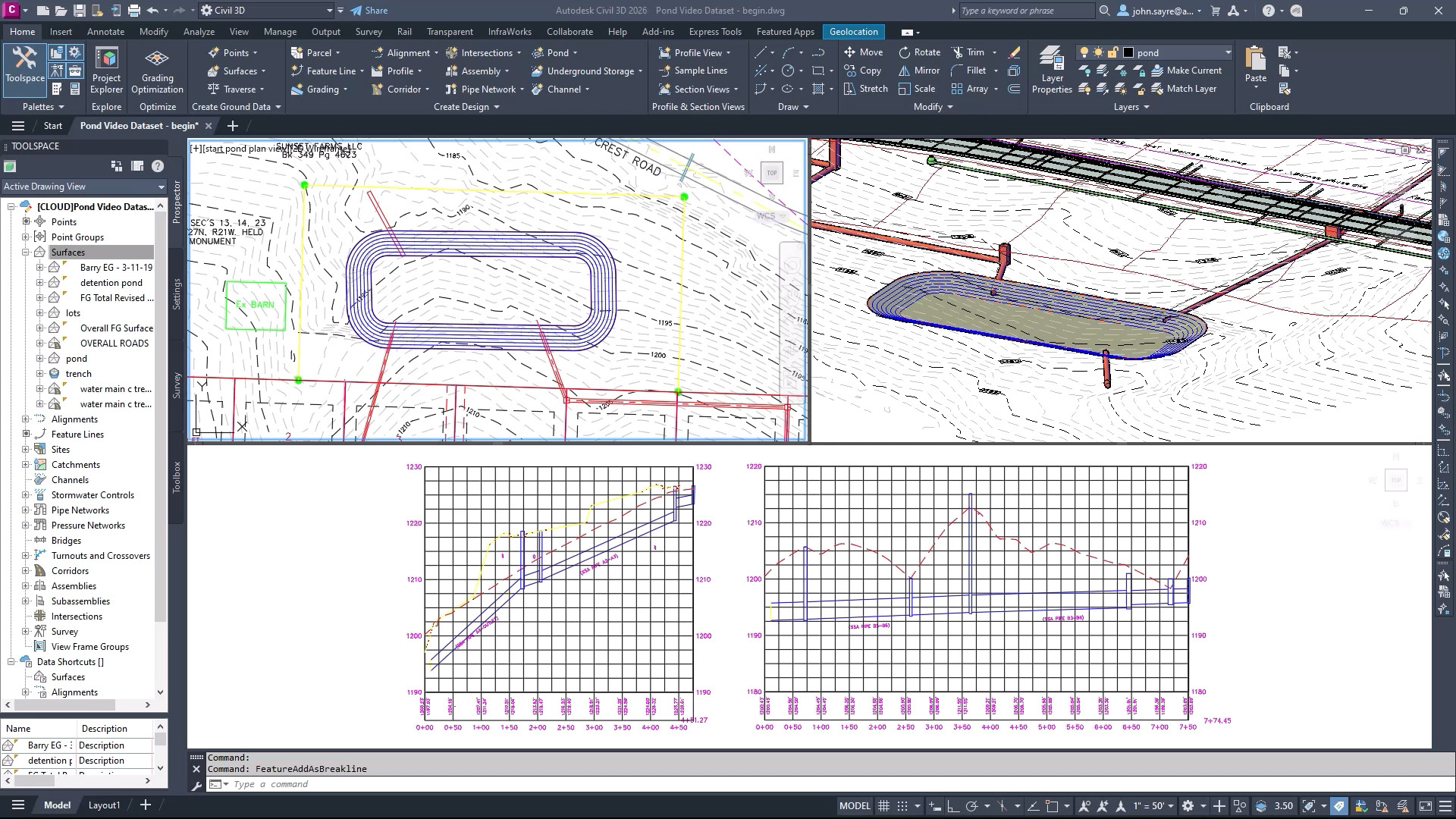Screen dimensions: 1456x819
Task: Open status bar Customization menu icon
Action: [1445, 806]
